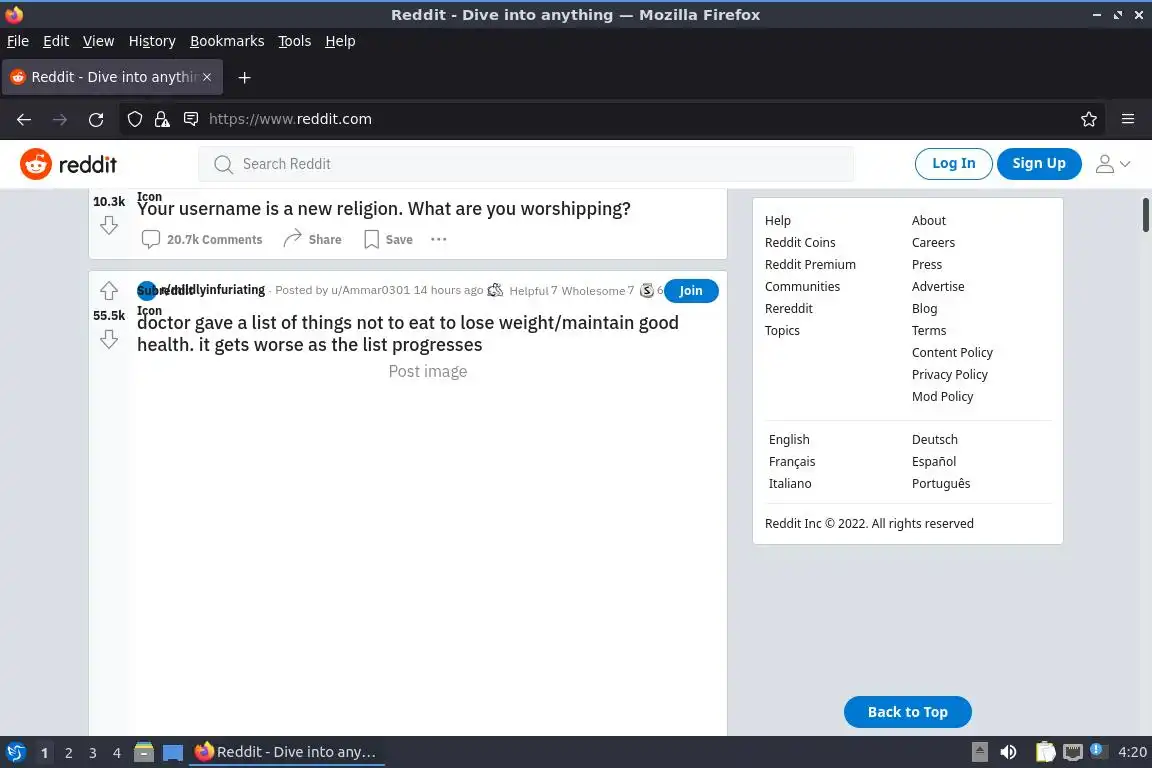This screenshot has height=768, width=1152.
Task: Open the 20.7k Comments on the religion post
Action: click(x=201, y=240)
